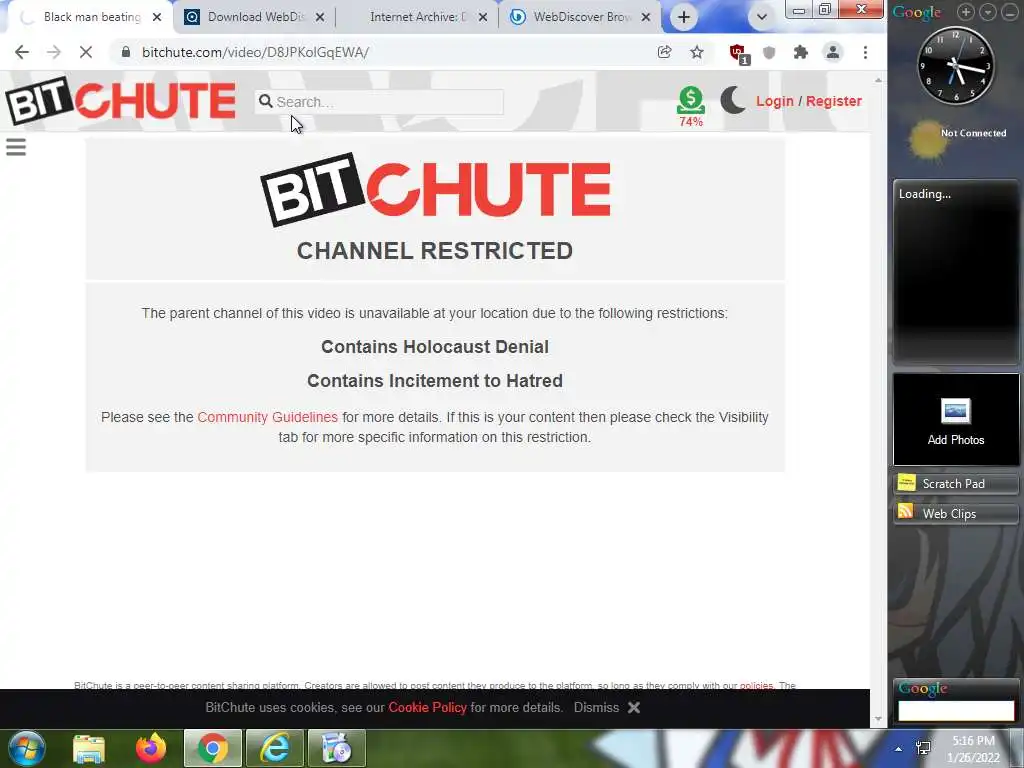Click the CHANNEL RESTRICTED heading
1024x768 pixels.
(x=435, y=251)
